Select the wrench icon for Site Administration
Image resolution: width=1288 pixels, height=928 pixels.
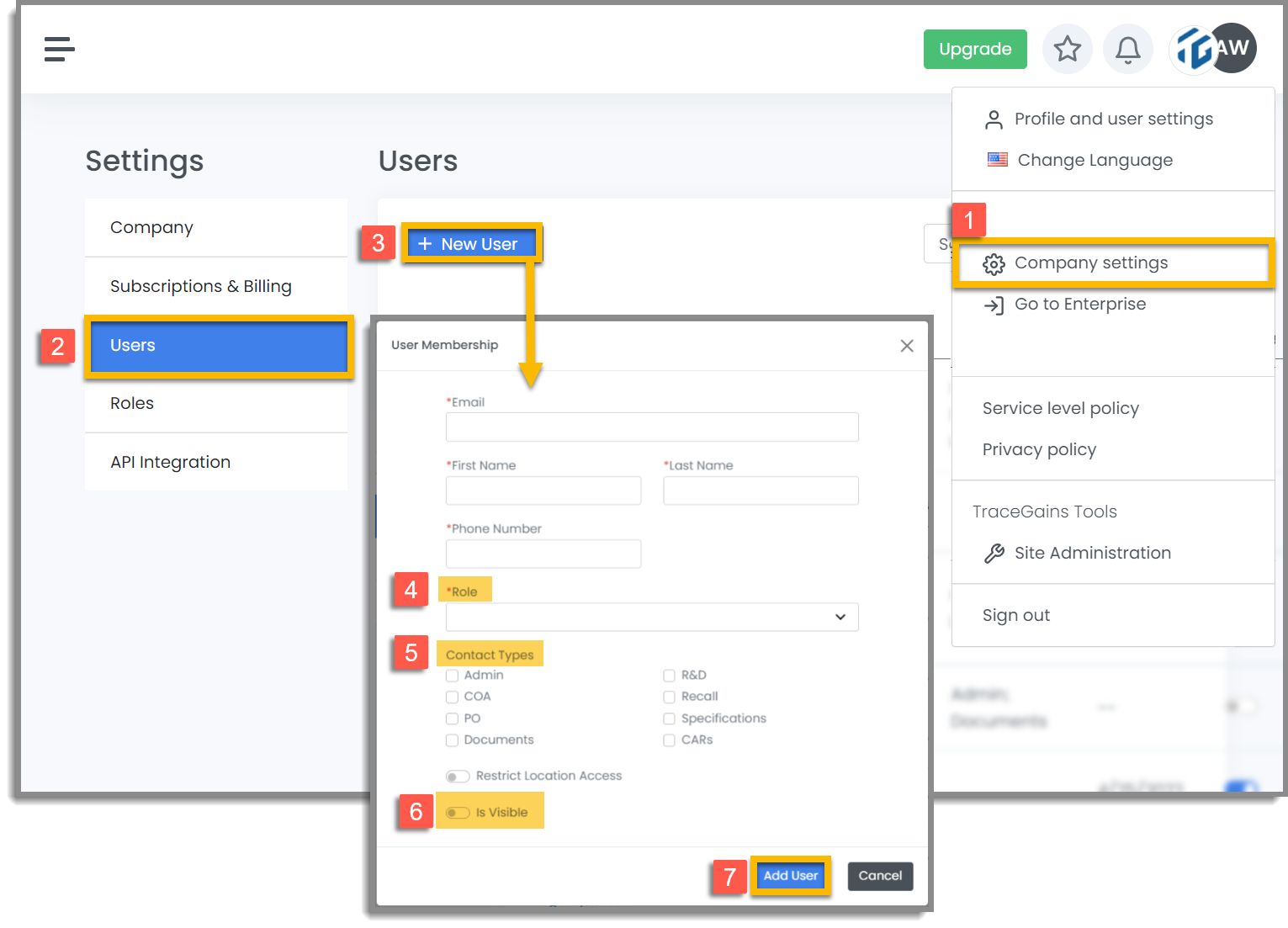click(x=994, y=553)
